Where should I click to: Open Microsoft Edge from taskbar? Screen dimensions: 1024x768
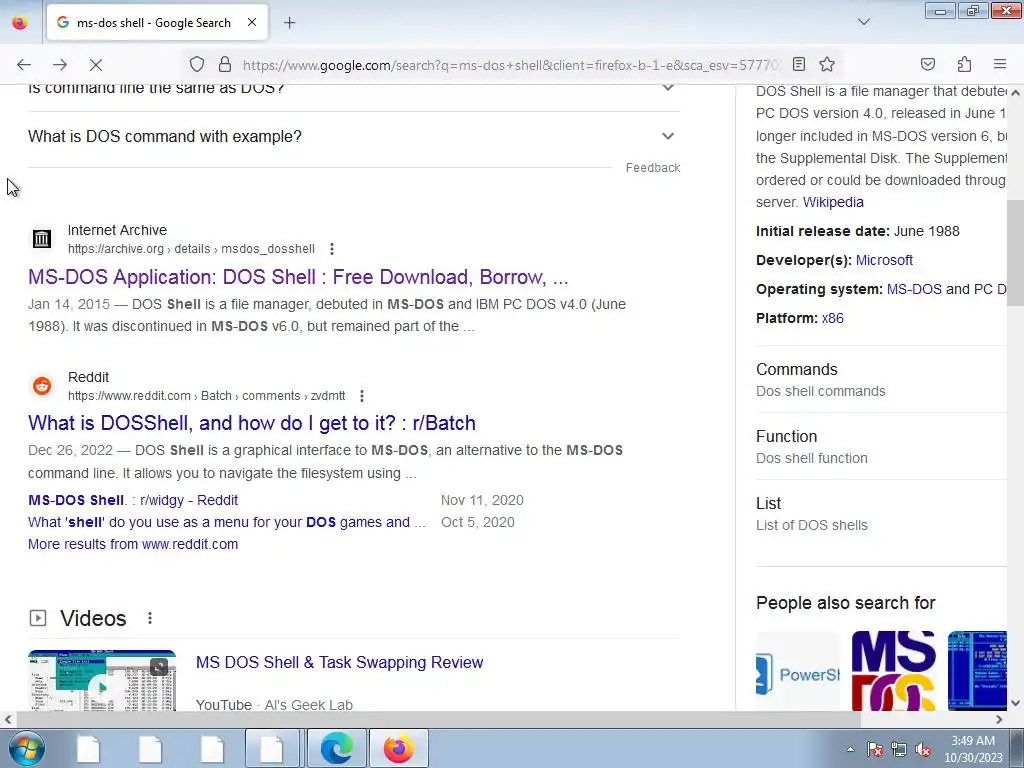(337, 748)
